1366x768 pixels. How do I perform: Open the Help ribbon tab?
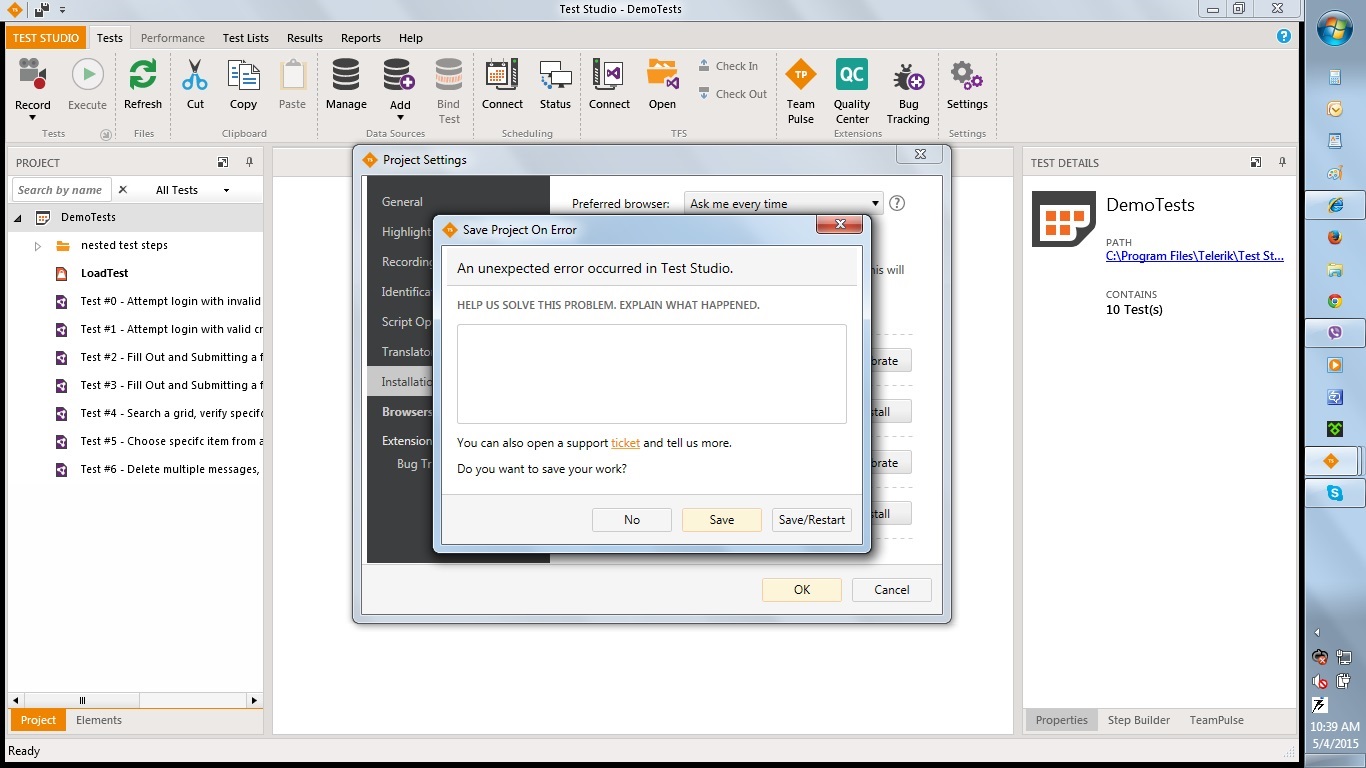tap(411, 38)
